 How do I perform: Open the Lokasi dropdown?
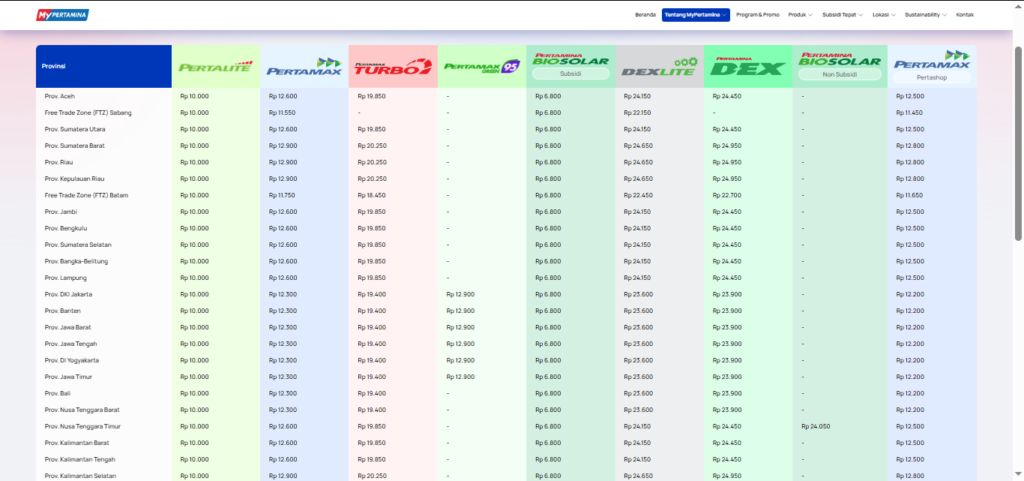(x=884, y=15)
